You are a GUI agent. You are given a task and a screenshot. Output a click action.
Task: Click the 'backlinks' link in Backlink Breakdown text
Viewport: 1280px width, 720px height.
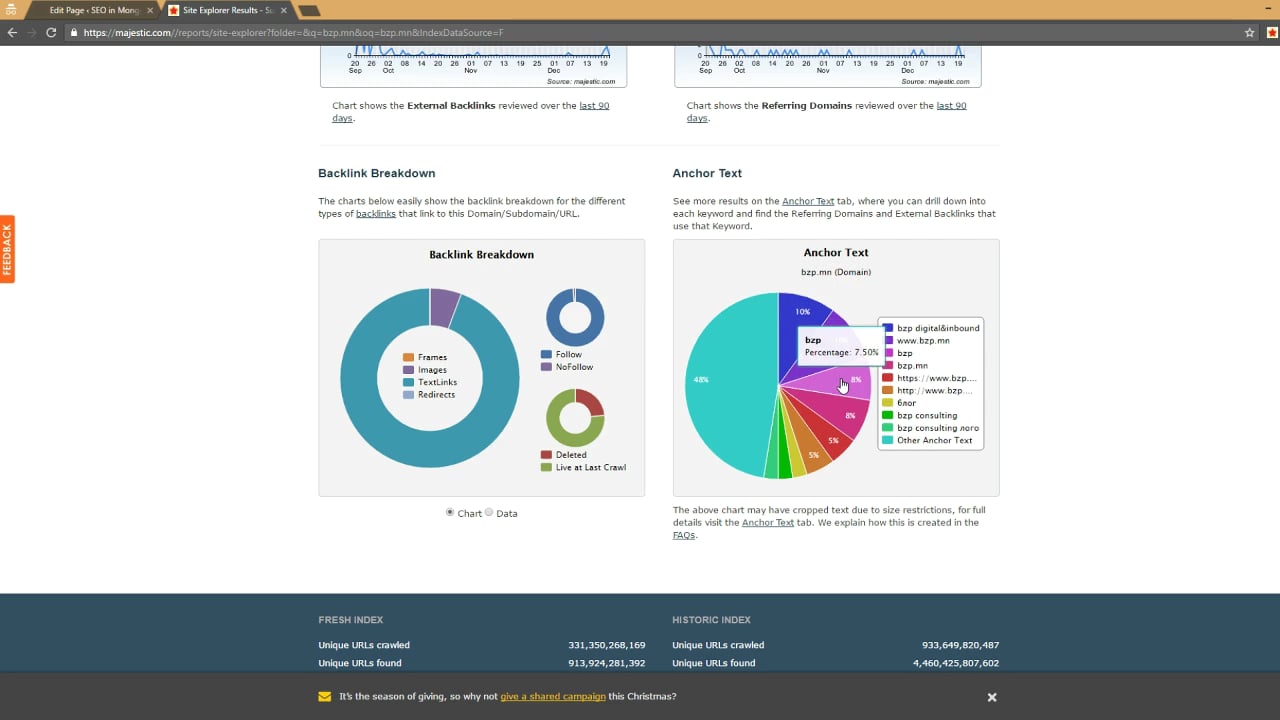376,213
